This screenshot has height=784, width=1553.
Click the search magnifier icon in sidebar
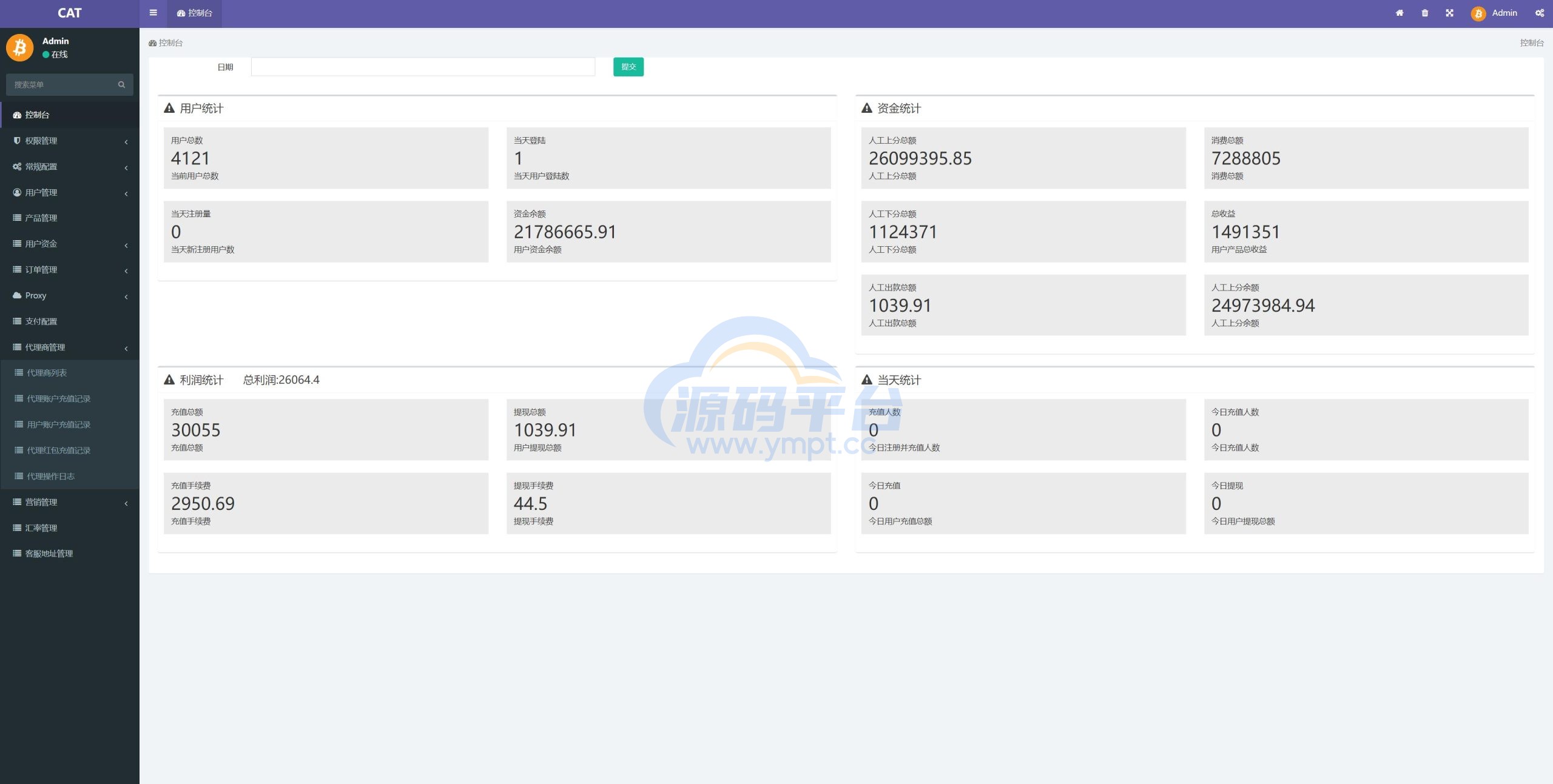(x=121, y=85)
